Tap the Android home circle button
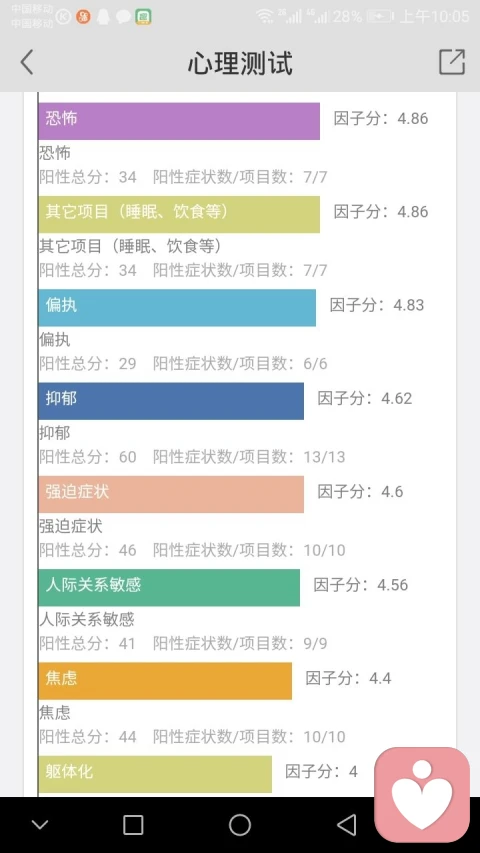This screenshot has height=853, width=480. (x=239, y=825)
